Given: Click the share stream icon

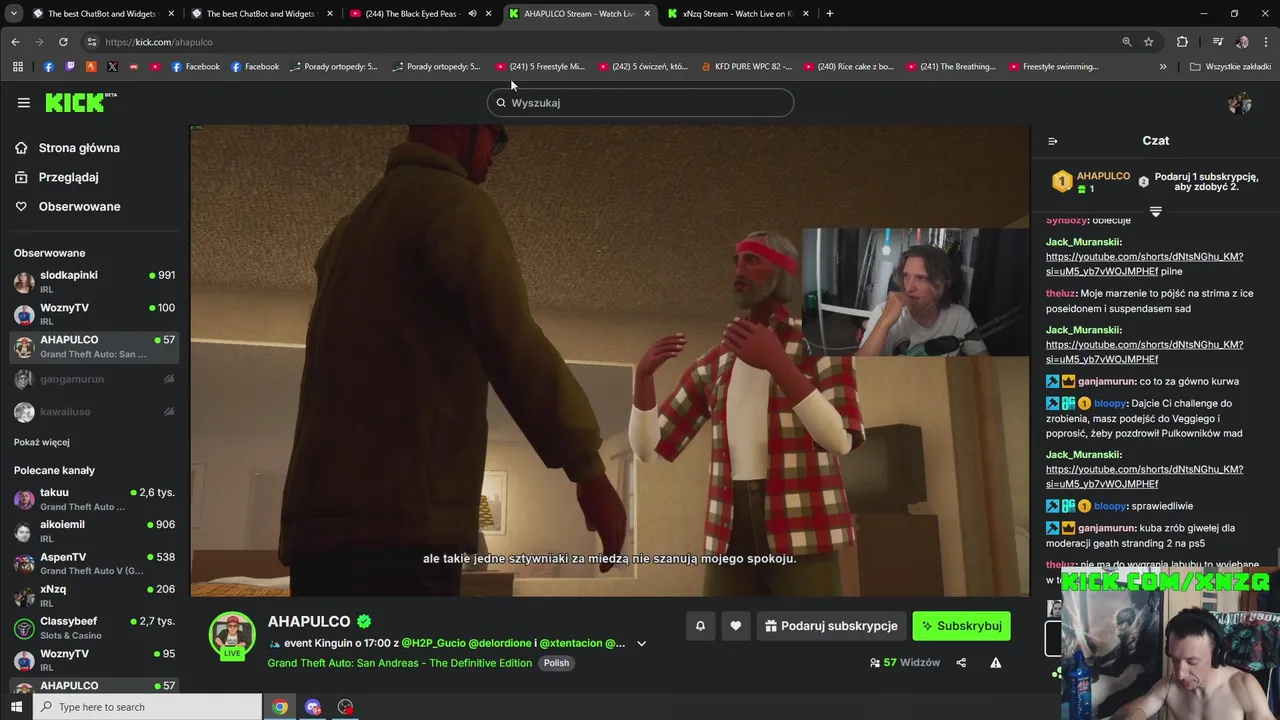Looking at the screenshot, I should click(x=961, y=662).
